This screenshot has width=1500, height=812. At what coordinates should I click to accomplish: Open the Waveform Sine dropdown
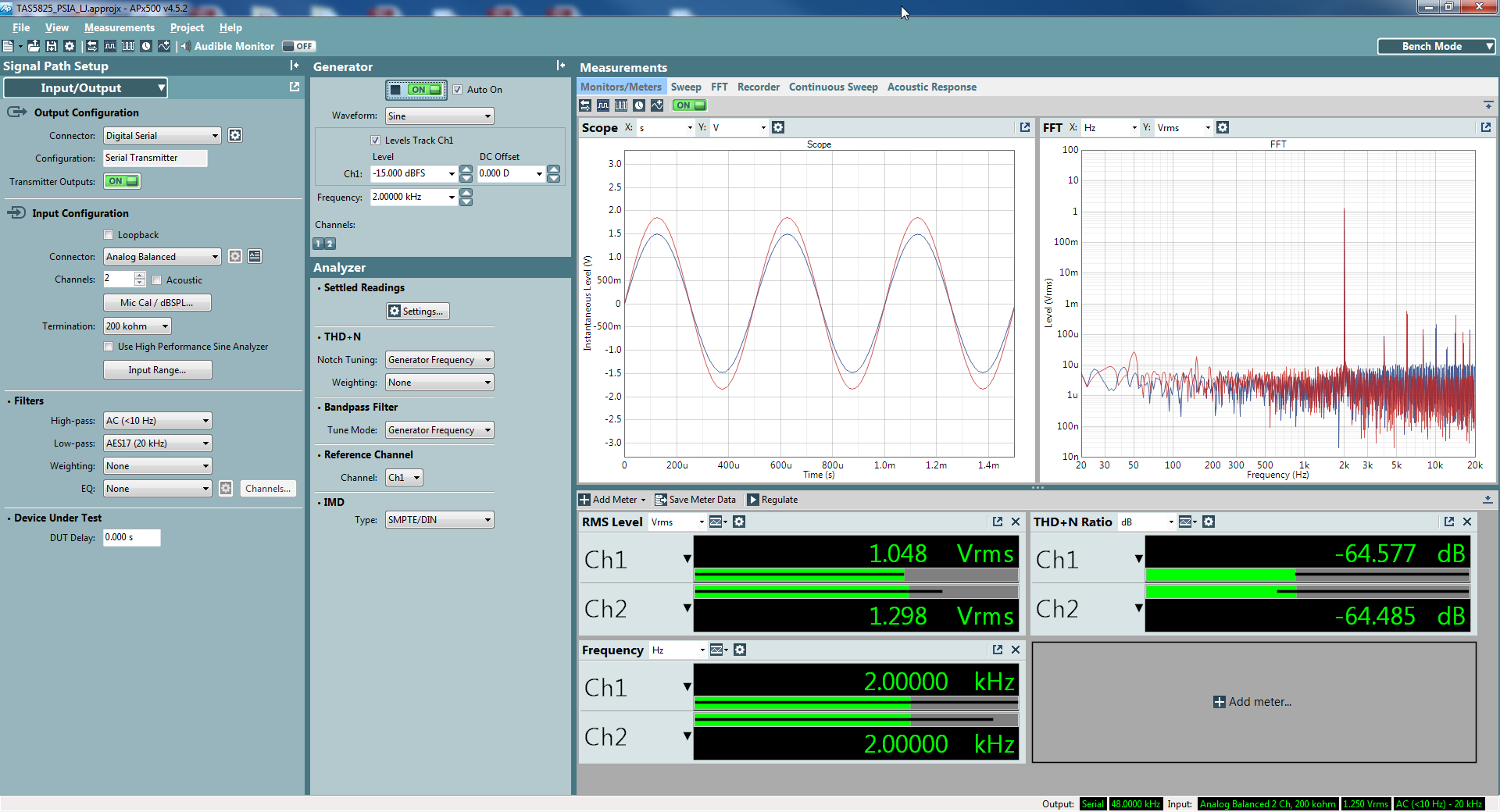click(440, 116)
